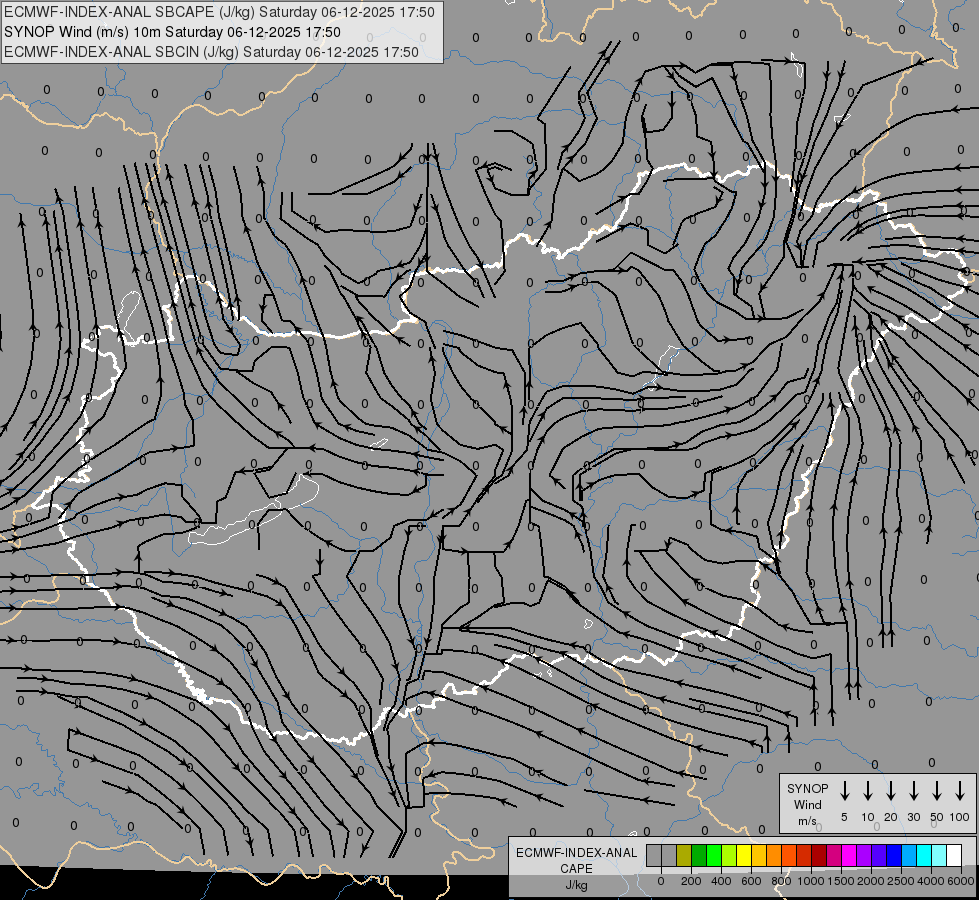Pick the pure blue swatch before 2500
The image size is (979, 900).
tap(895, 855)
